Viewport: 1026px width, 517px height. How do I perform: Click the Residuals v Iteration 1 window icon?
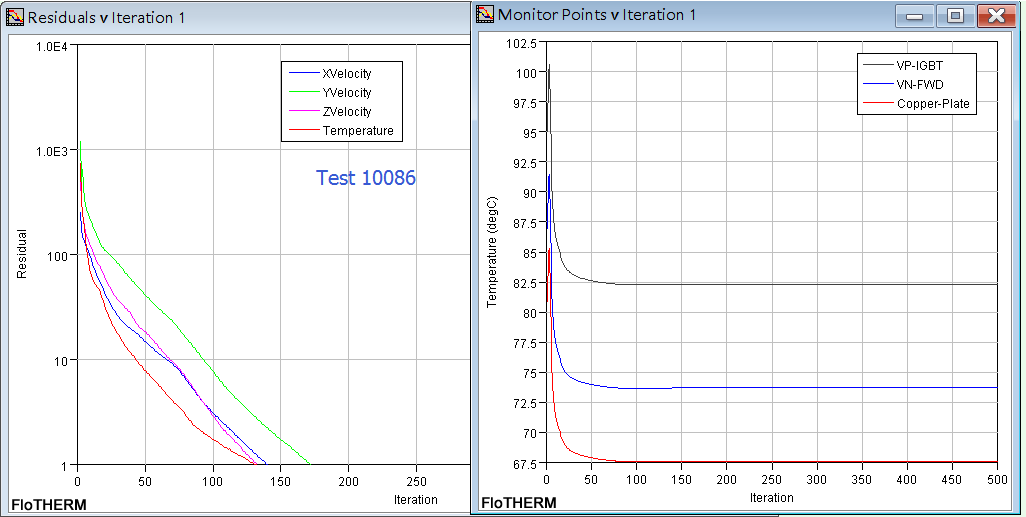14,16
